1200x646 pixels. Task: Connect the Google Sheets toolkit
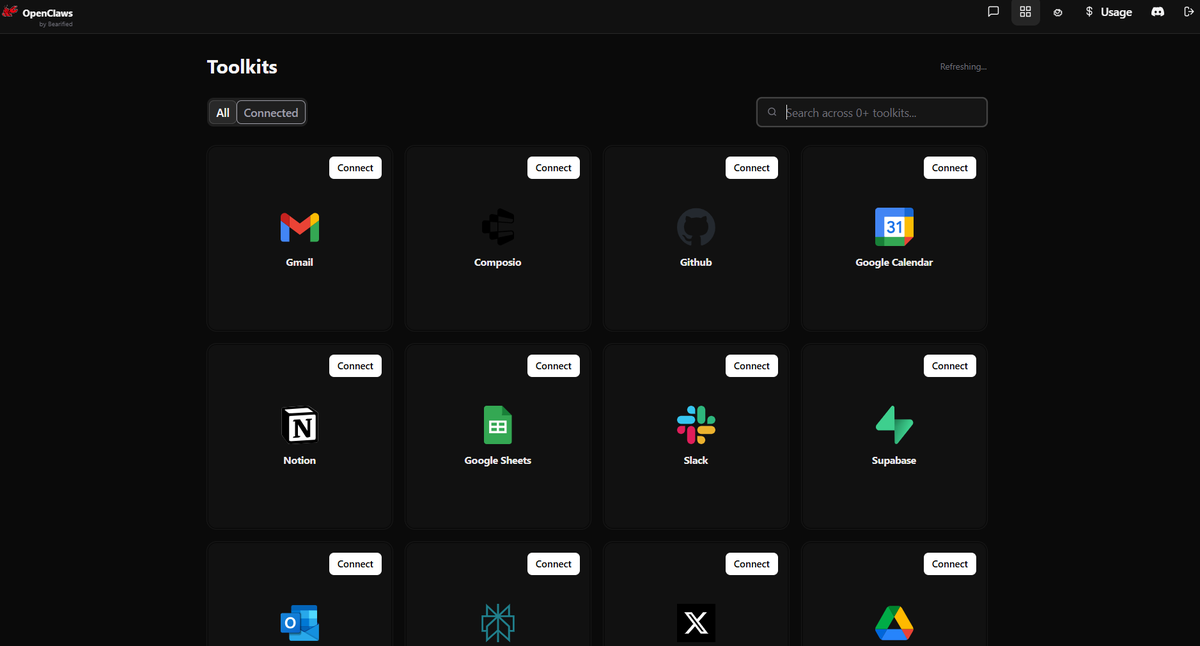(x=553, y=366)
